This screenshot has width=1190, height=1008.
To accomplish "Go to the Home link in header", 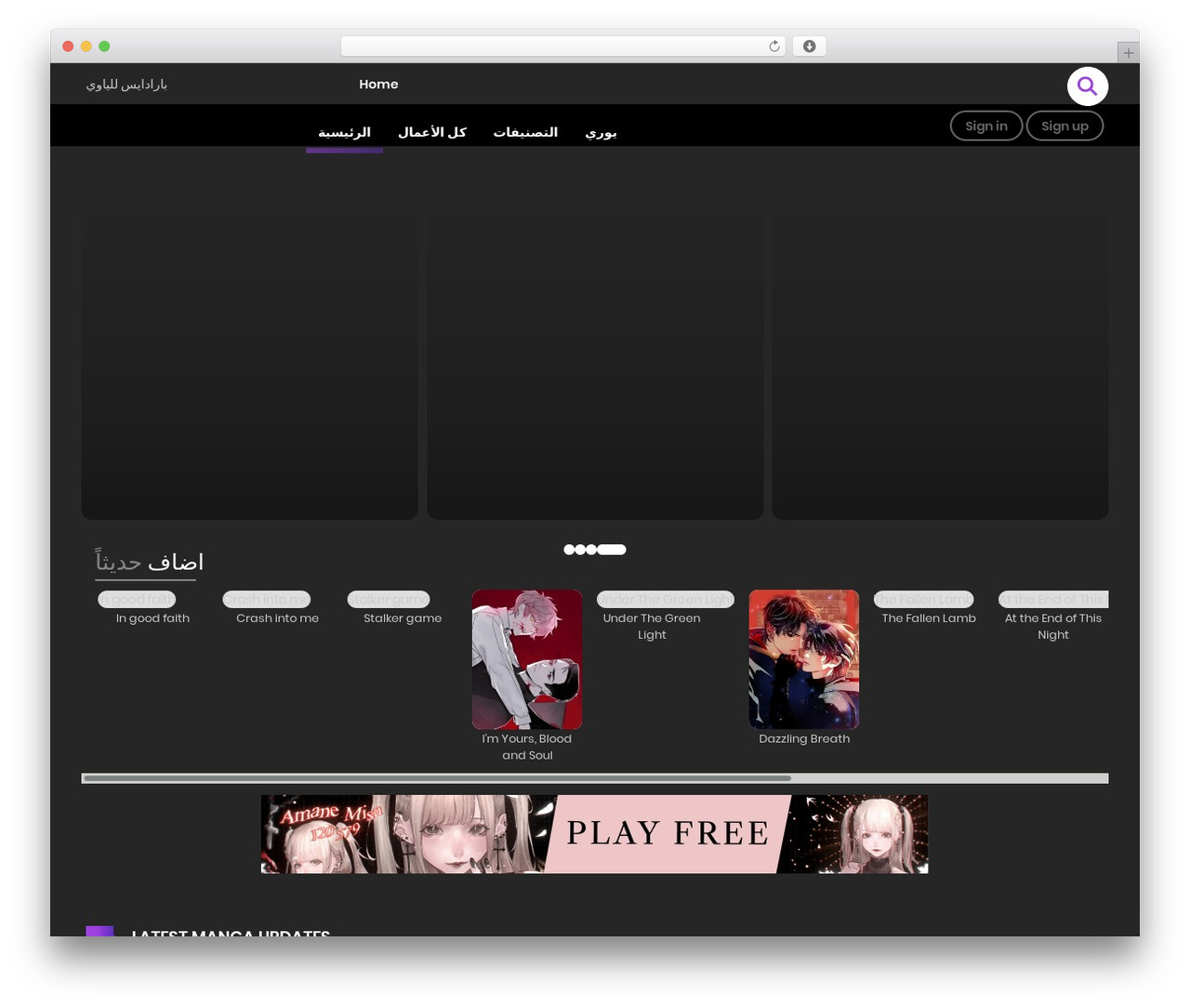I will click(x=378, y=84).
